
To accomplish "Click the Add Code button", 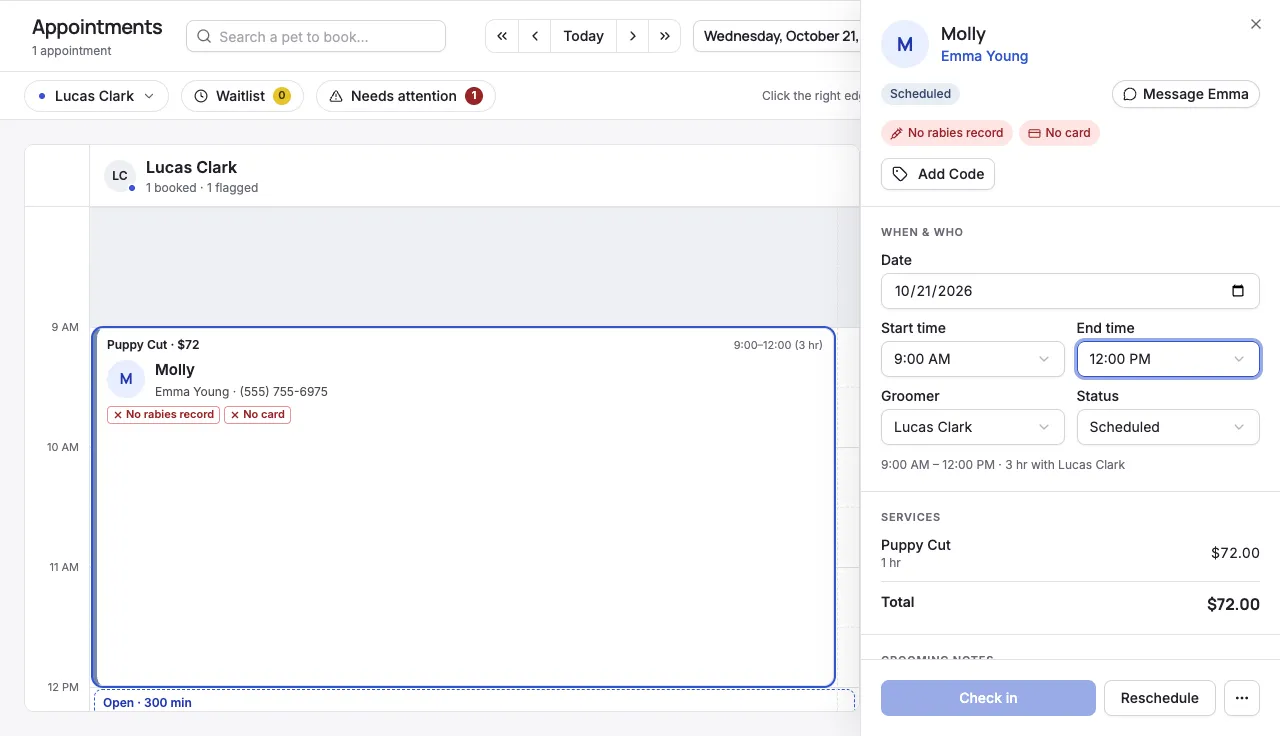I will (938, 174).
